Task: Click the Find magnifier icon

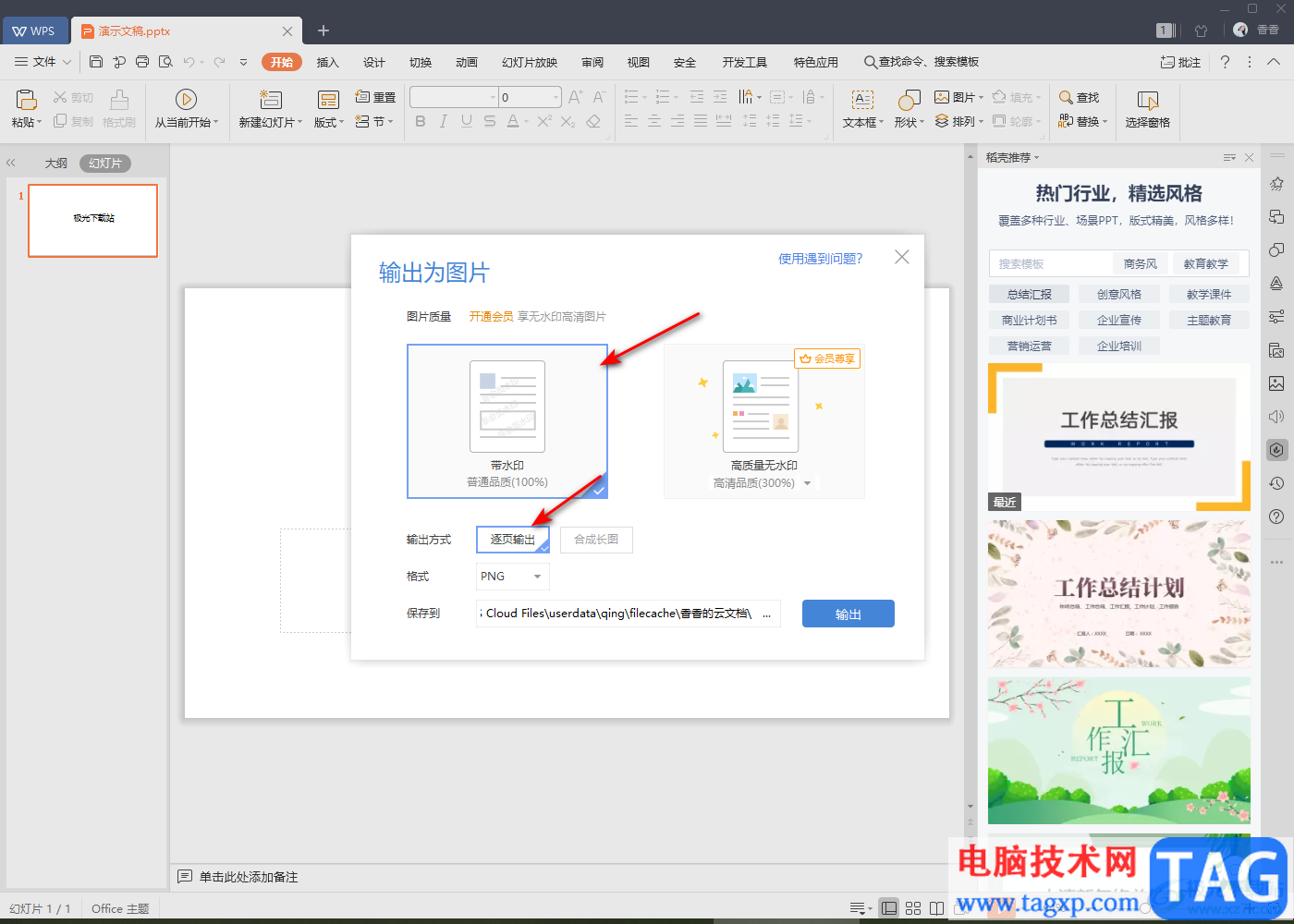Action: click(1066, 97)
